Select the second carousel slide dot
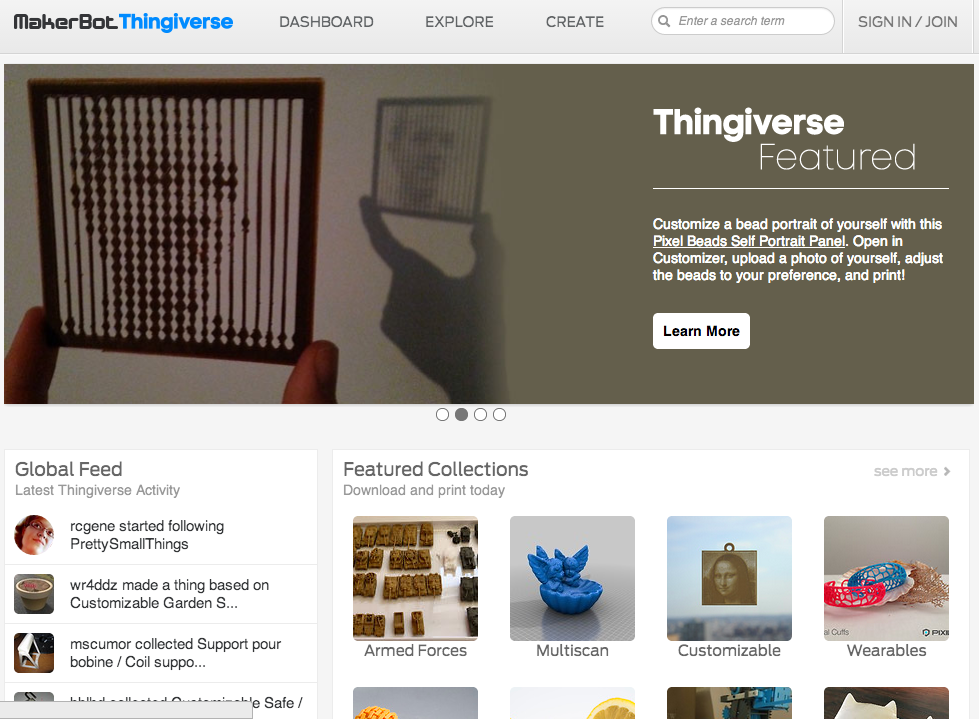Screen dimensions: 979x719 pos(461,414)
